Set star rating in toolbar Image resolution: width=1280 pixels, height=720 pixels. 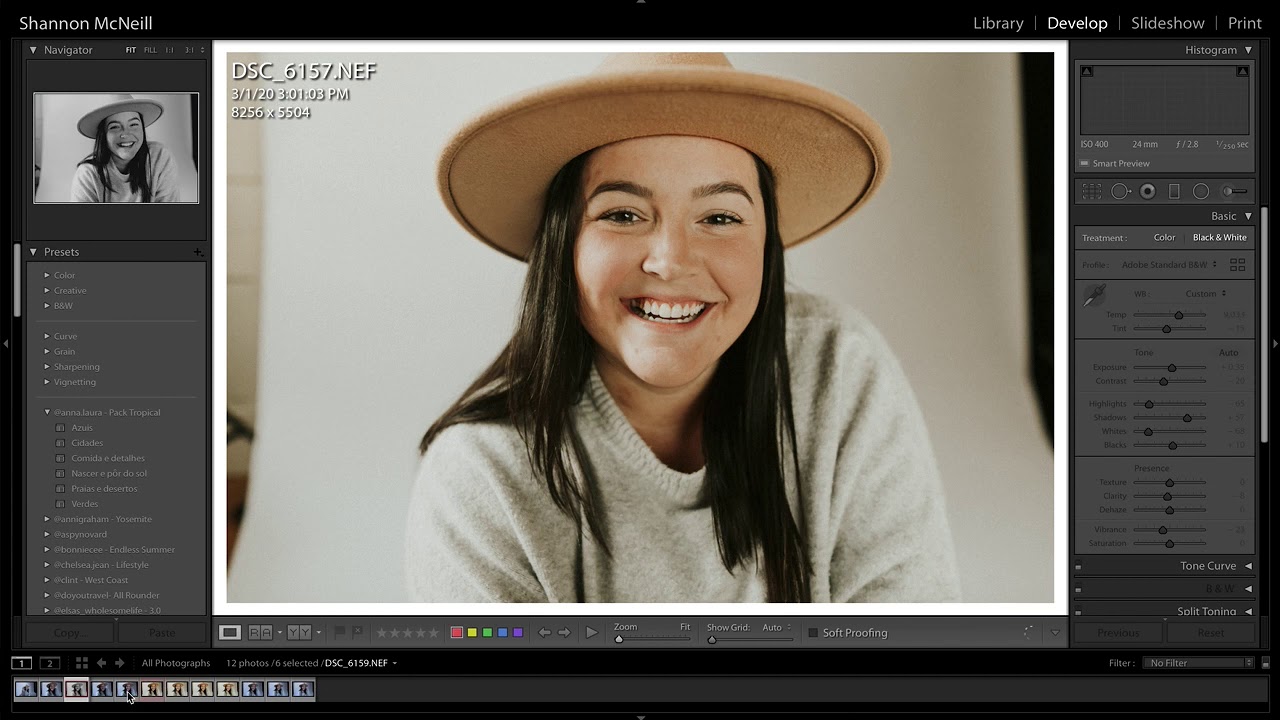(407, 632)
